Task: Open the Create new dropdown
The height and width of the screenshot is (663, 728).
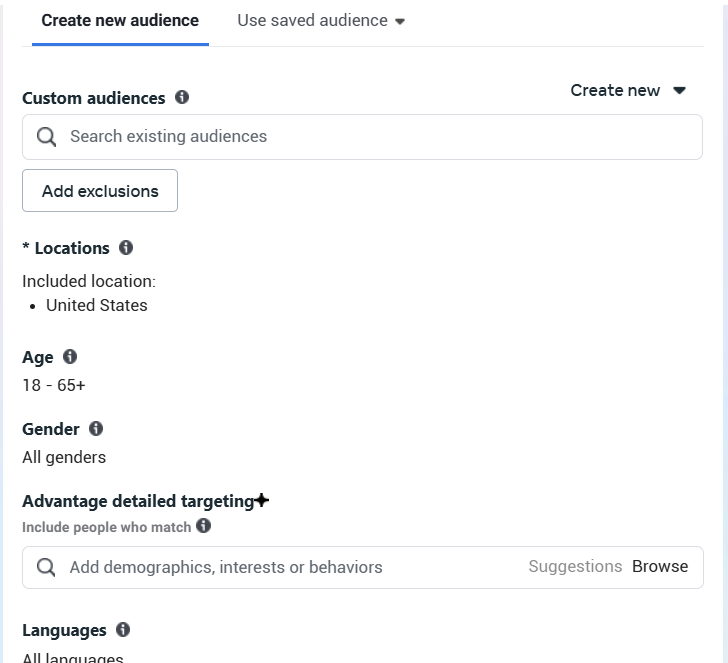Action: (x=628, y=90)
